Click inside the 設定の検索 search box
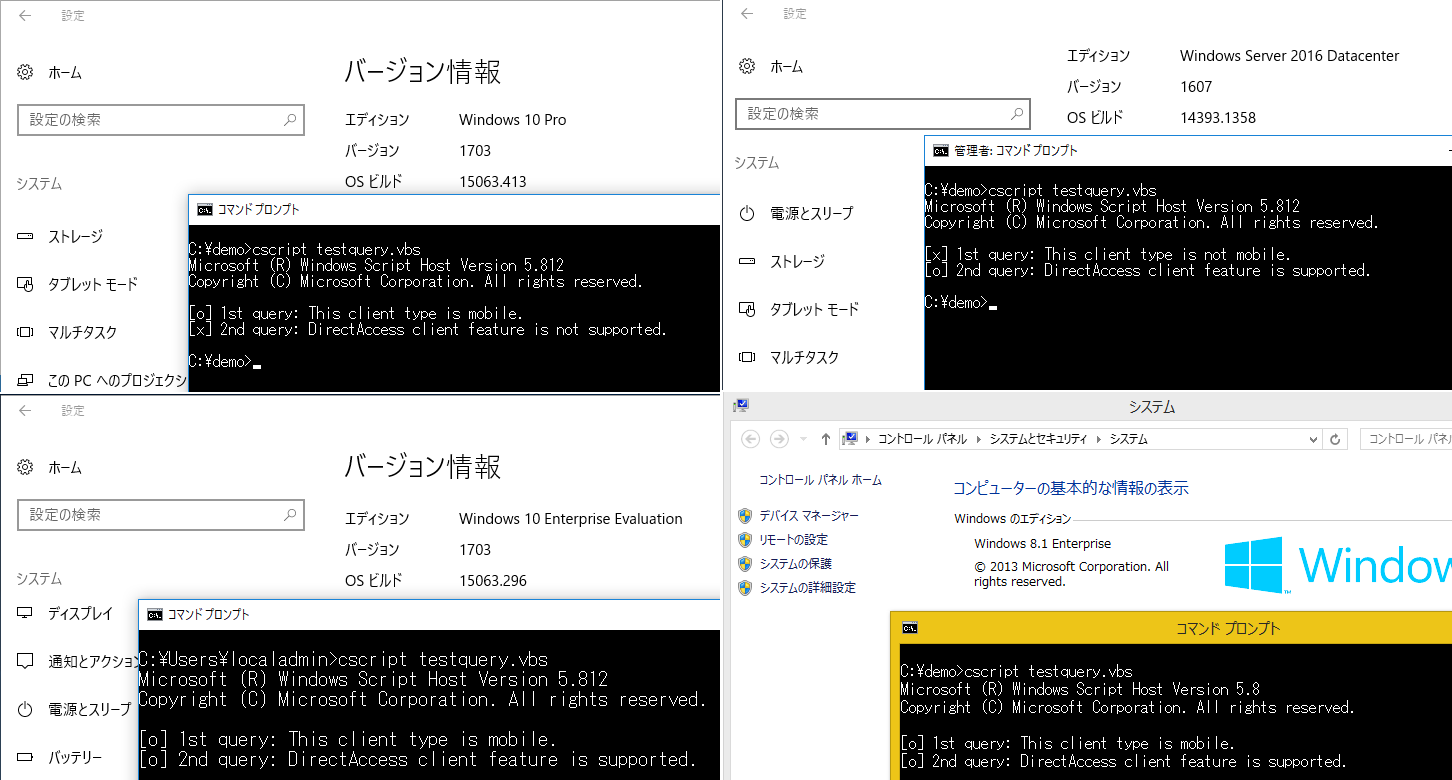This screenshot has height=780, width=1452. (160, 120)
